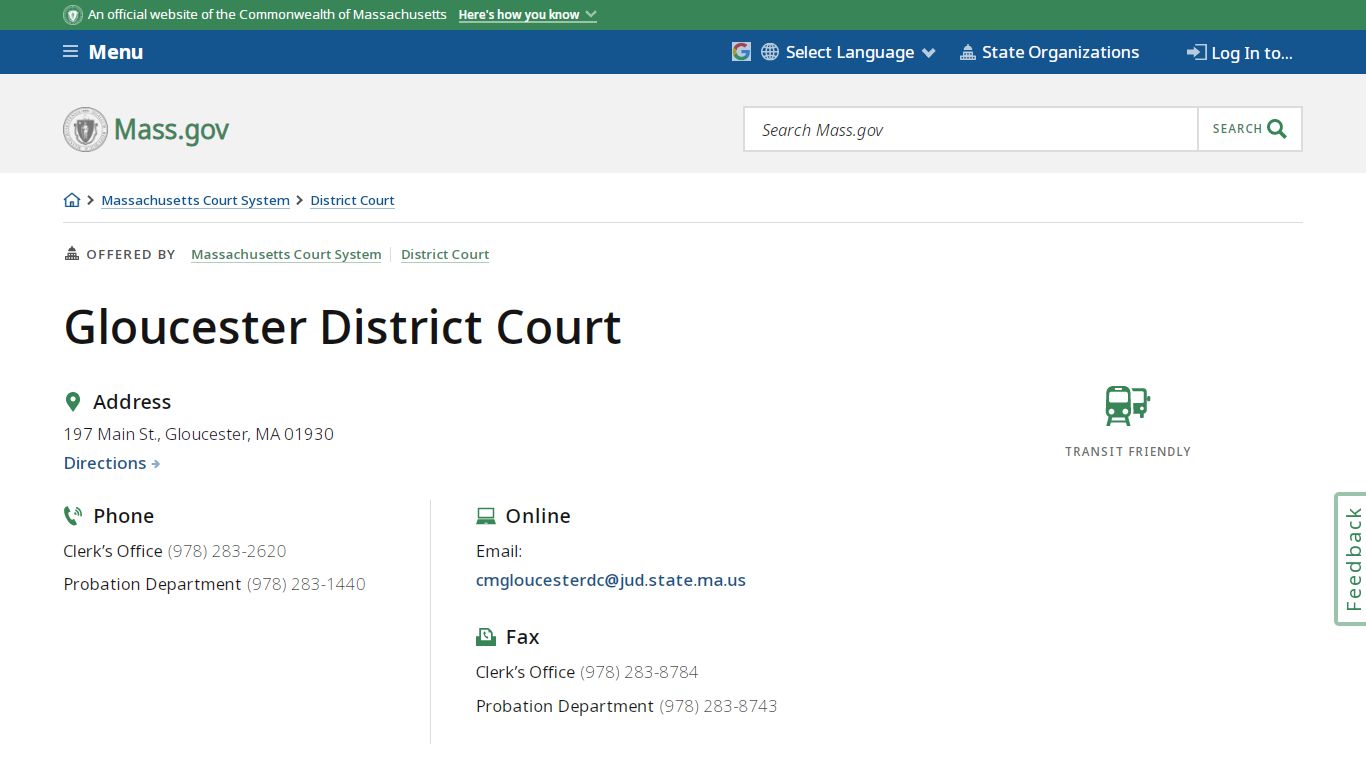Viewport: 1366px width, 768px height.
Task: Click Clerk's Office fax (978) 283-8784
Action: (639, 672)
